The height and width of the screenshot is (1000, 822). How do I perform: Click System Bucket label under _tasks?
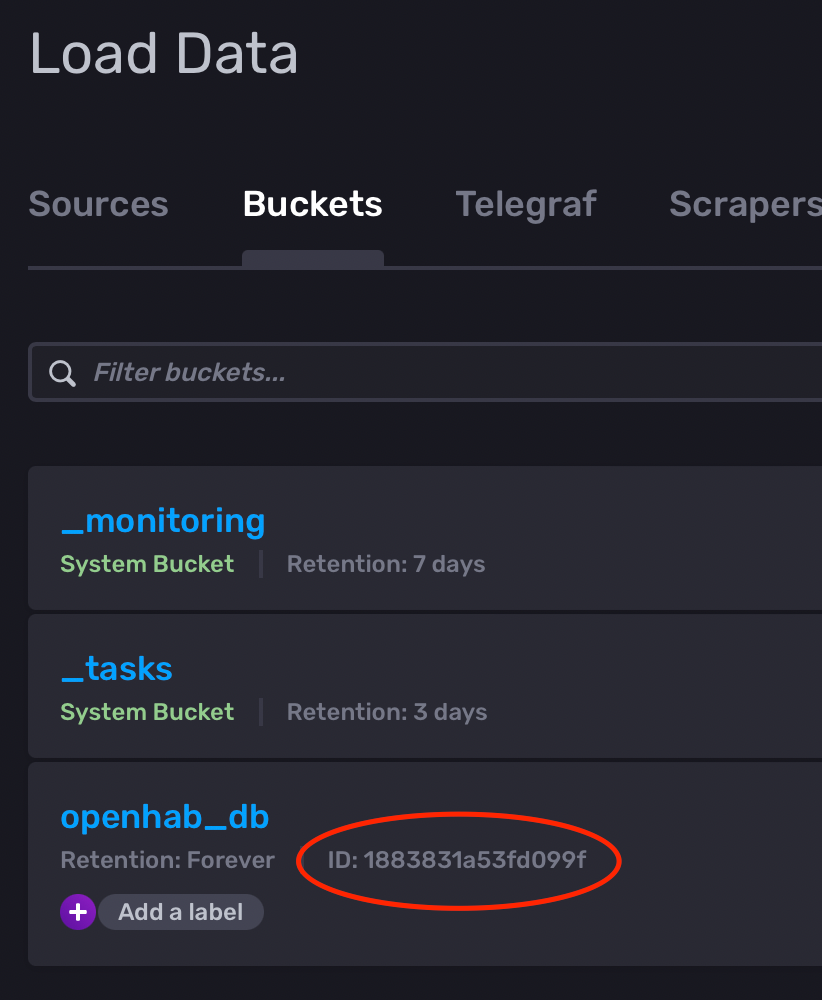pos(147,712)
